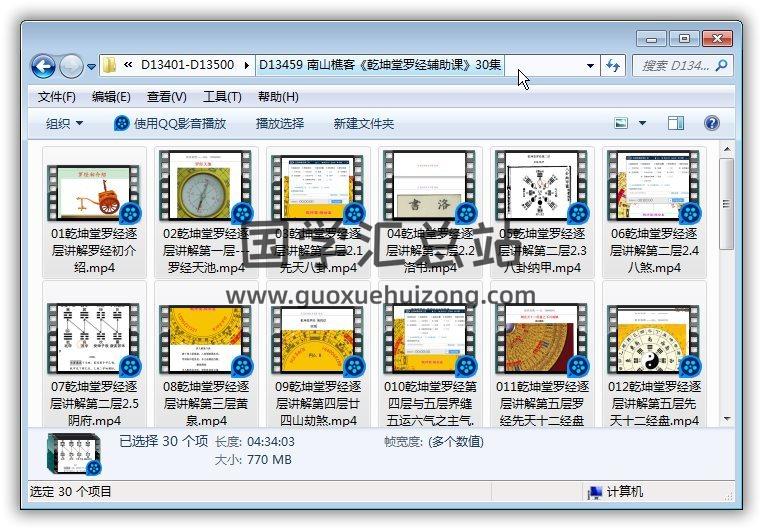Click filename 09乾坤堂罗经逐层讲解第四层廿四山劫煞.mp4
Viewport: 763px width, 530px height.
[x=318, y=403]
